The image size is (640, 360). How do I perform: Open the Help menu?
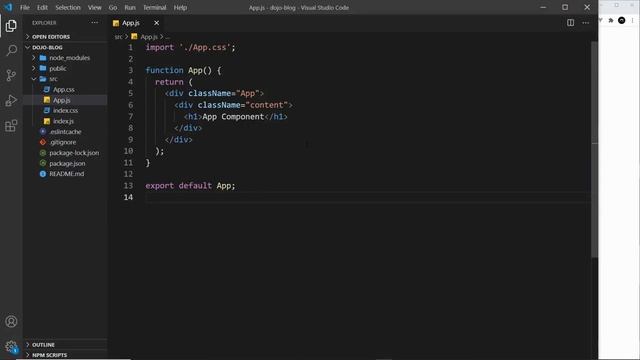tap(180, 7)
